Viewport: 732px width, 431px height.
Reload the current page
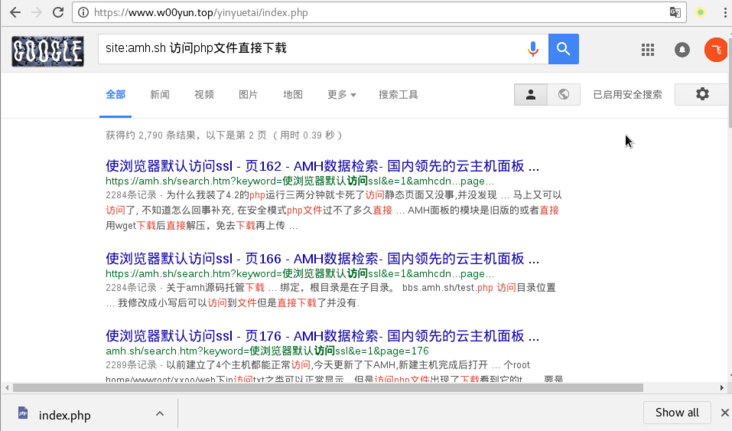coord(58,13)
